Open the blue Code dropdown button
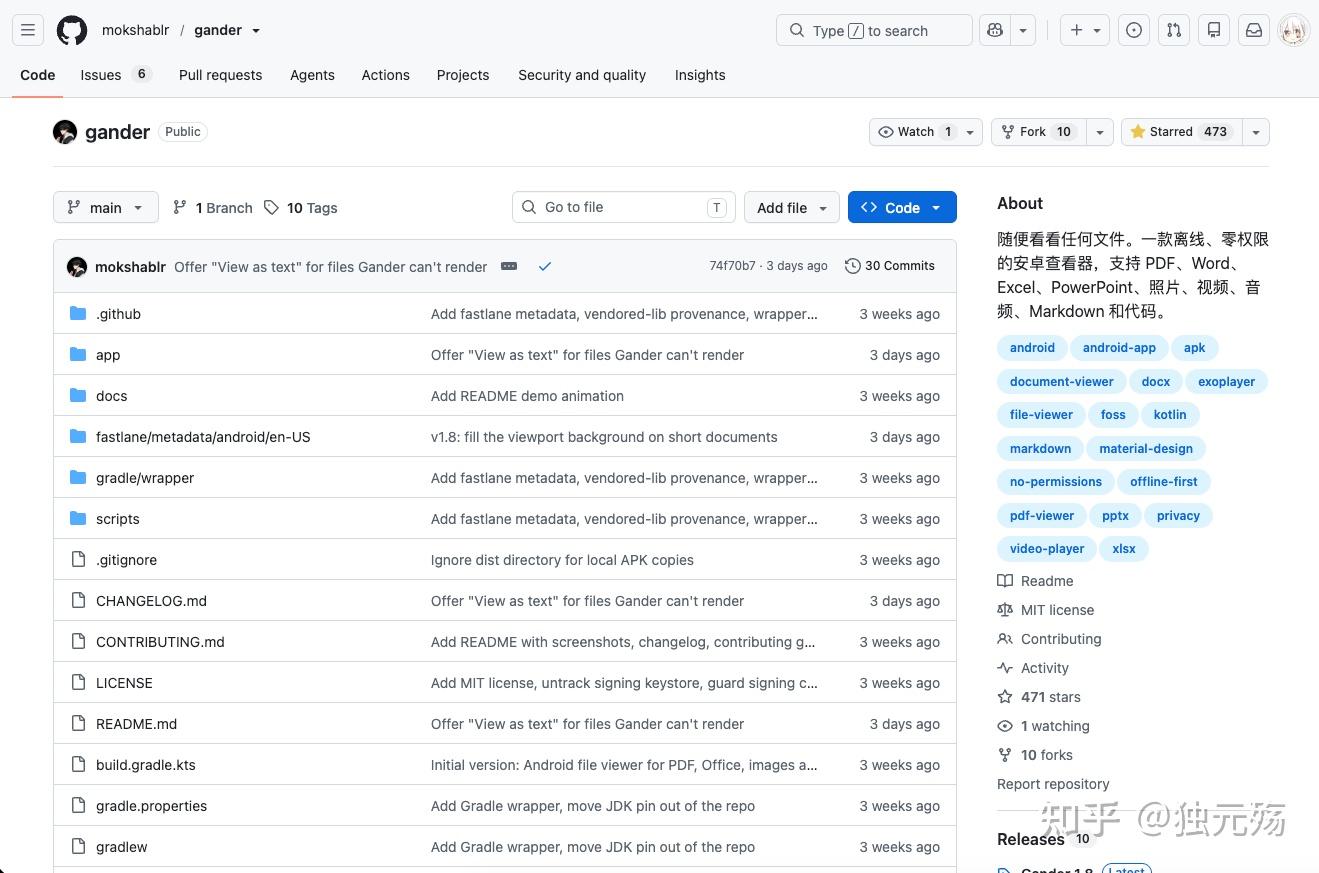 902,207
